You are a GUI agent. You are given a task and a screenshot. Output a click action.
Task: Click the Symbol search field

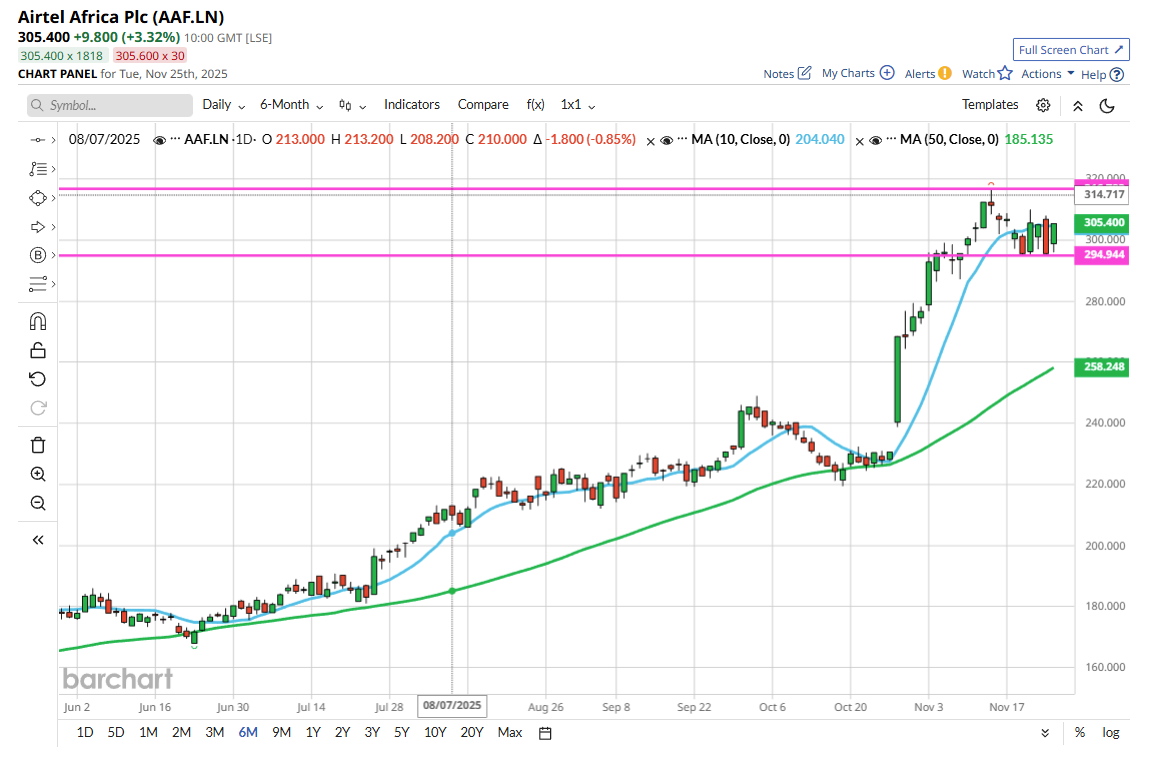[x=110, y=105]
